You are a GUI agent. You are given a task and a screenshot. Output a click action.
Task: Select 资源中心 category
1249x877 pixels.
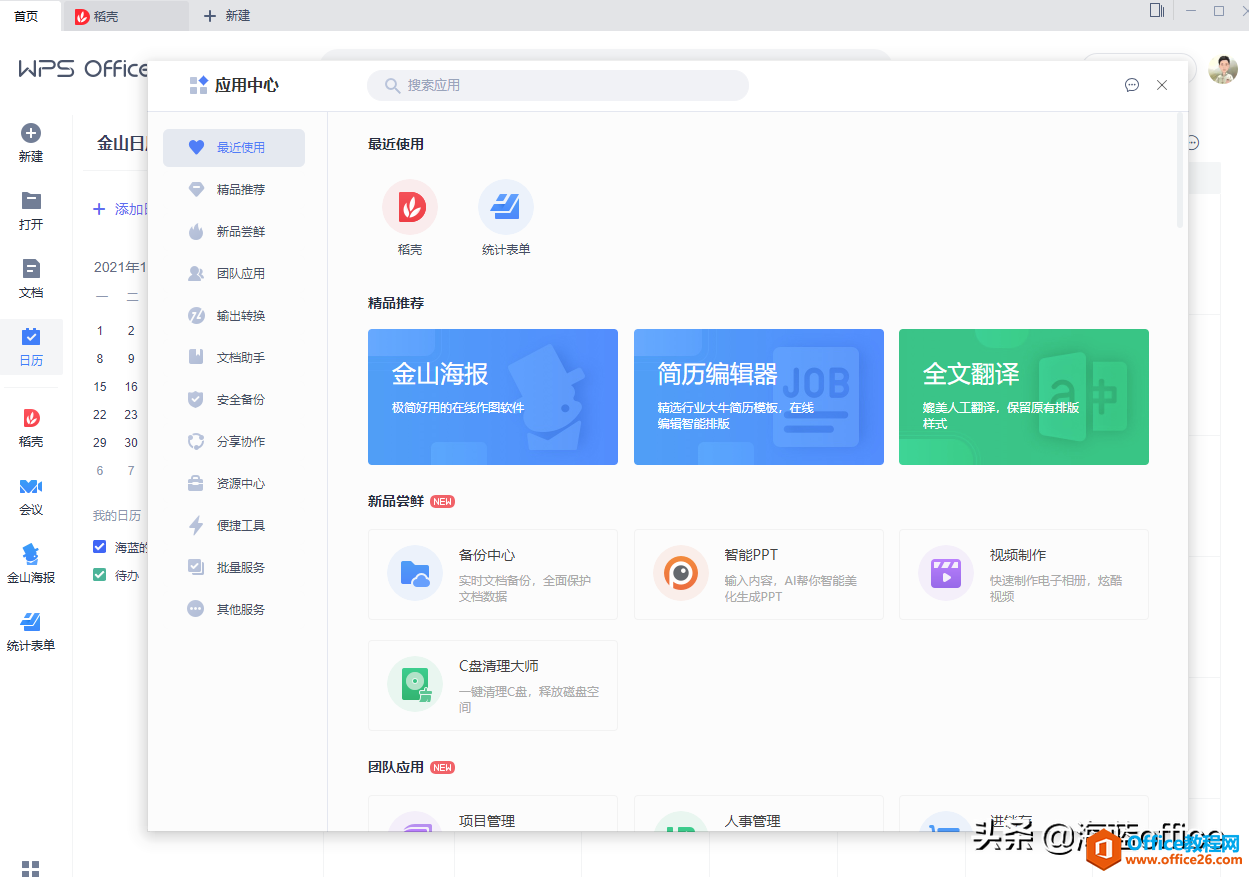click(234, 483)
